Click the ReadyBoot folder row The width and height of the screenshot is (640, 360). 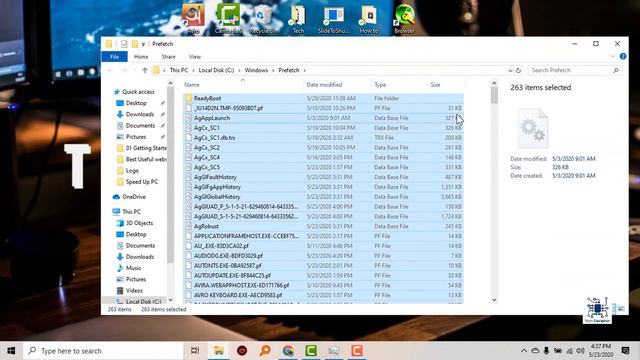323,98
